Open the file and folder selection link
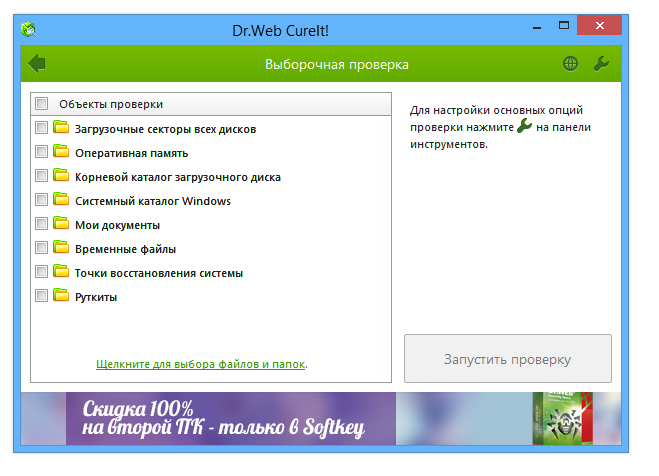659x476 pixels. (x=200, y=364)
